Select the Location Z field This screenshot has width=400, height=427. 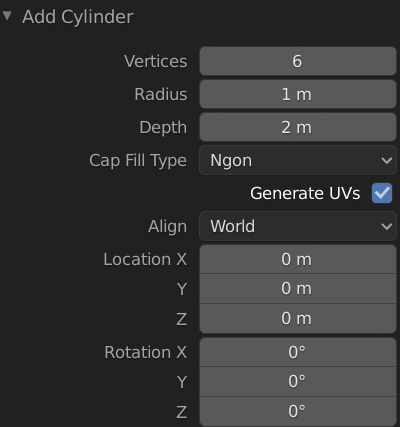point(298,318)
